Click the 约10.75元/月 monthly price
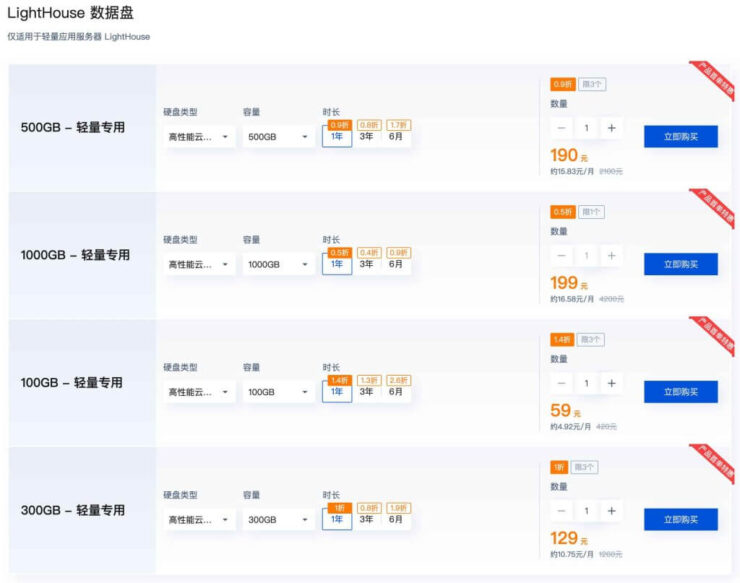The height and width of the screenshot is (583, 740). tap(572, 554)
